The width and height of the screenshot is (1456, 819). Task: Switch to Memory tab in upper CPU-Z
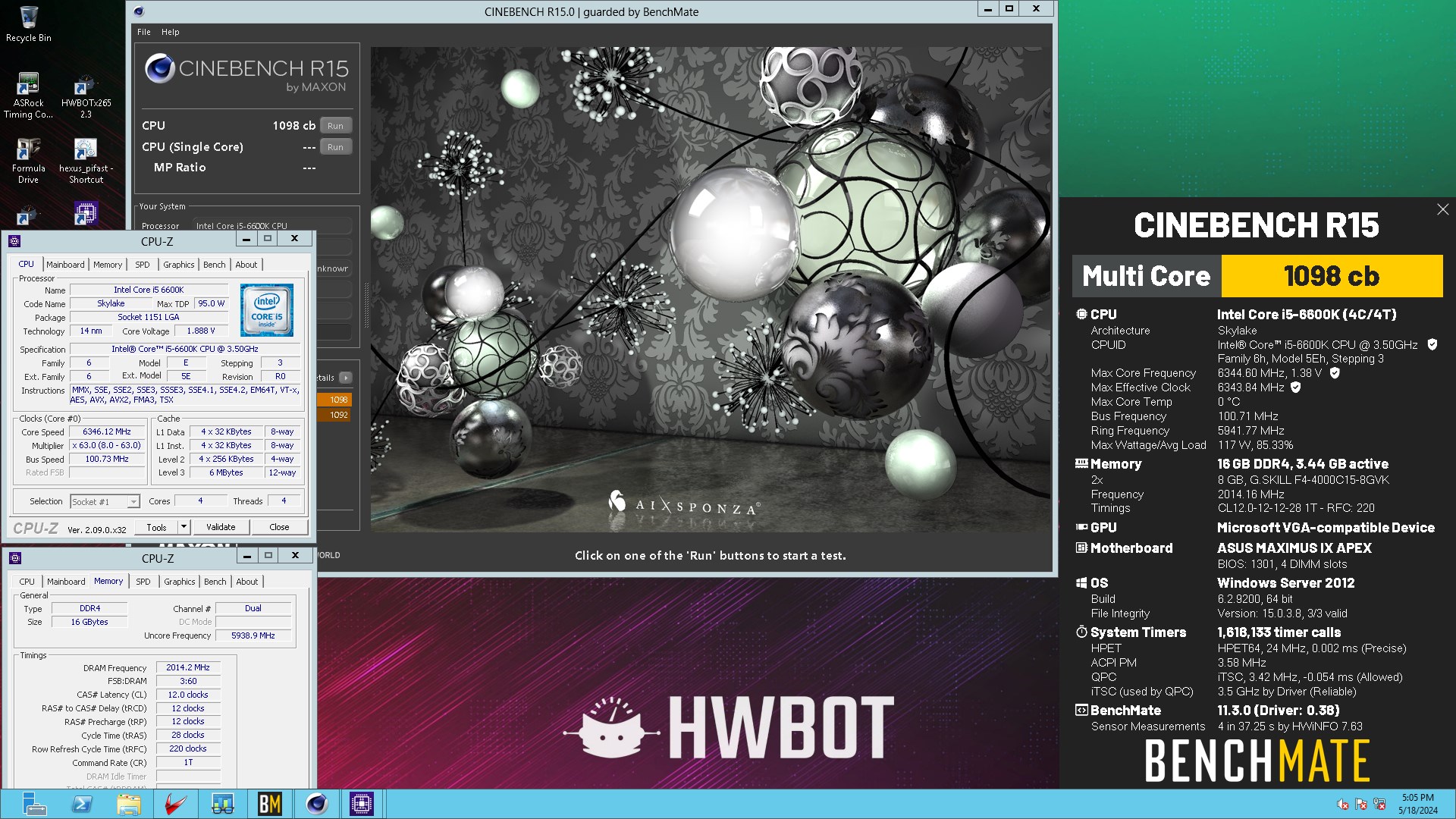tap(108, 265)
